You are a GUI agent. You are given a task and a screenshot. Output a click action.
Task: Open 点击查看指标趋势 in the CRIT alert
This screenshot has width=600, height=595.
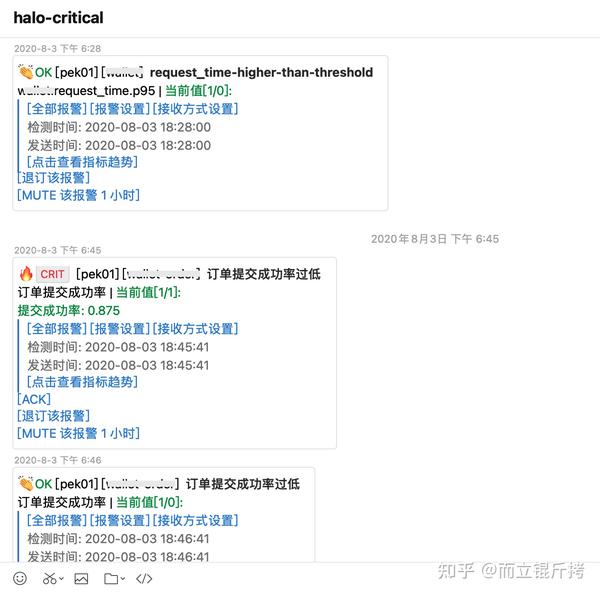click(82, 381)
